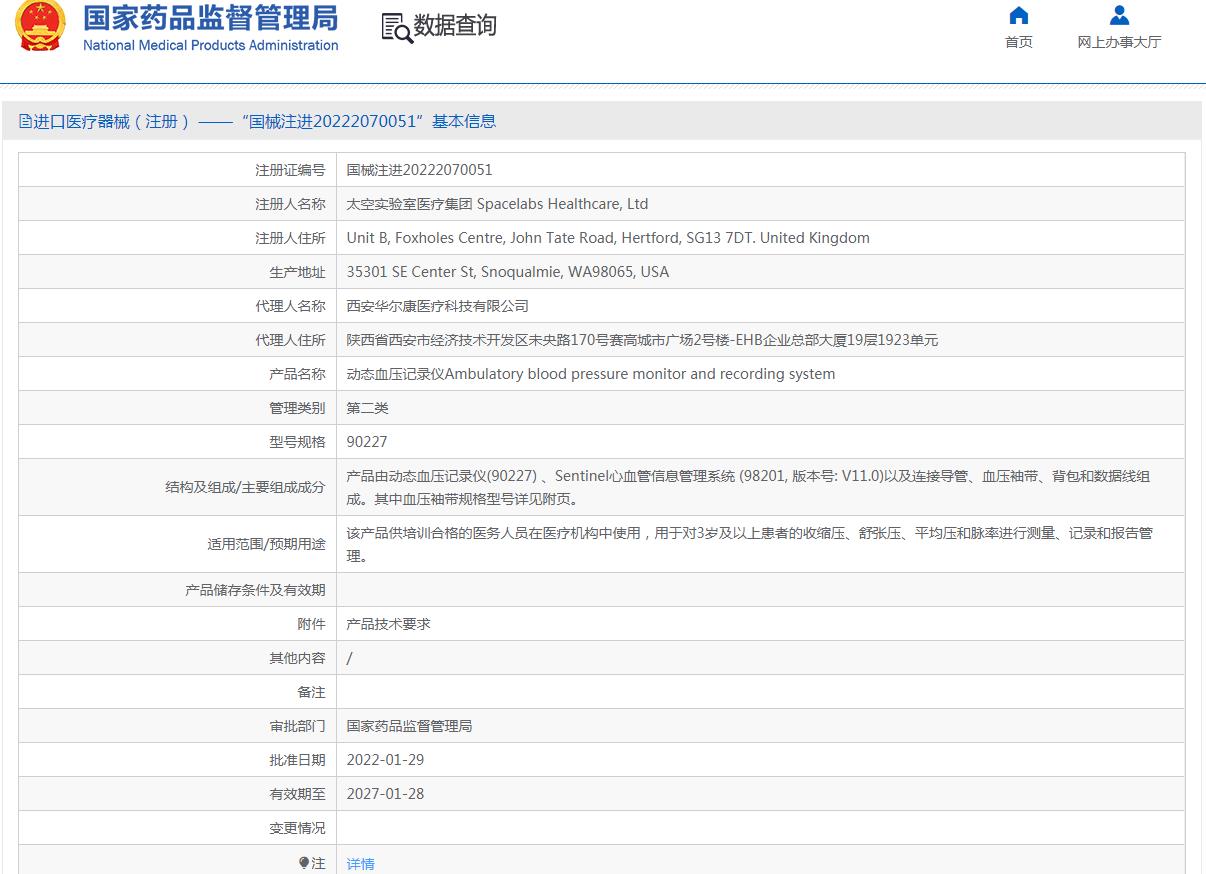The width and height of the screenshot is (1206, 874).
Task: Click 国家药品监督管理局 site title
Action: [x=210, y=17]
